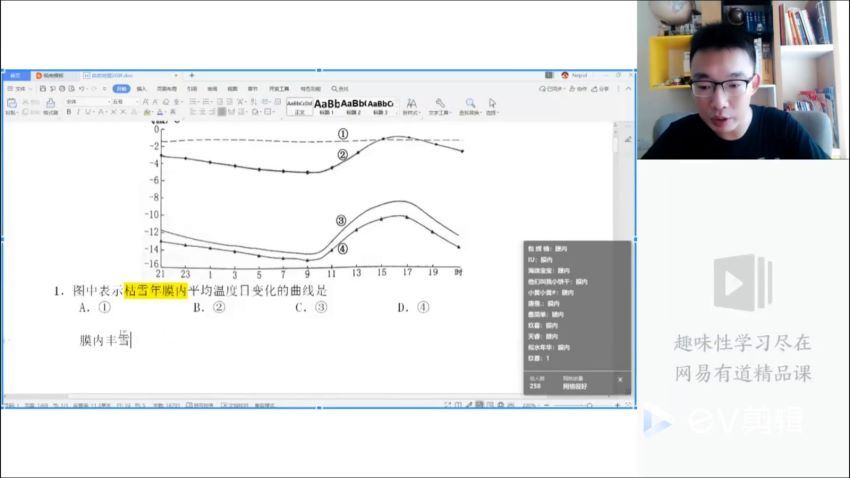
Task: Open the 选择 Select cursor dropdown
Action: (492, 107)
